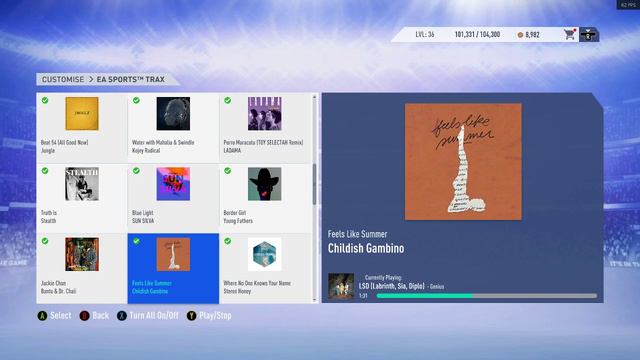640x360 pixels.
Task: Go to CUSTOMISE in the breadcrumb
Action: (63, 79)
